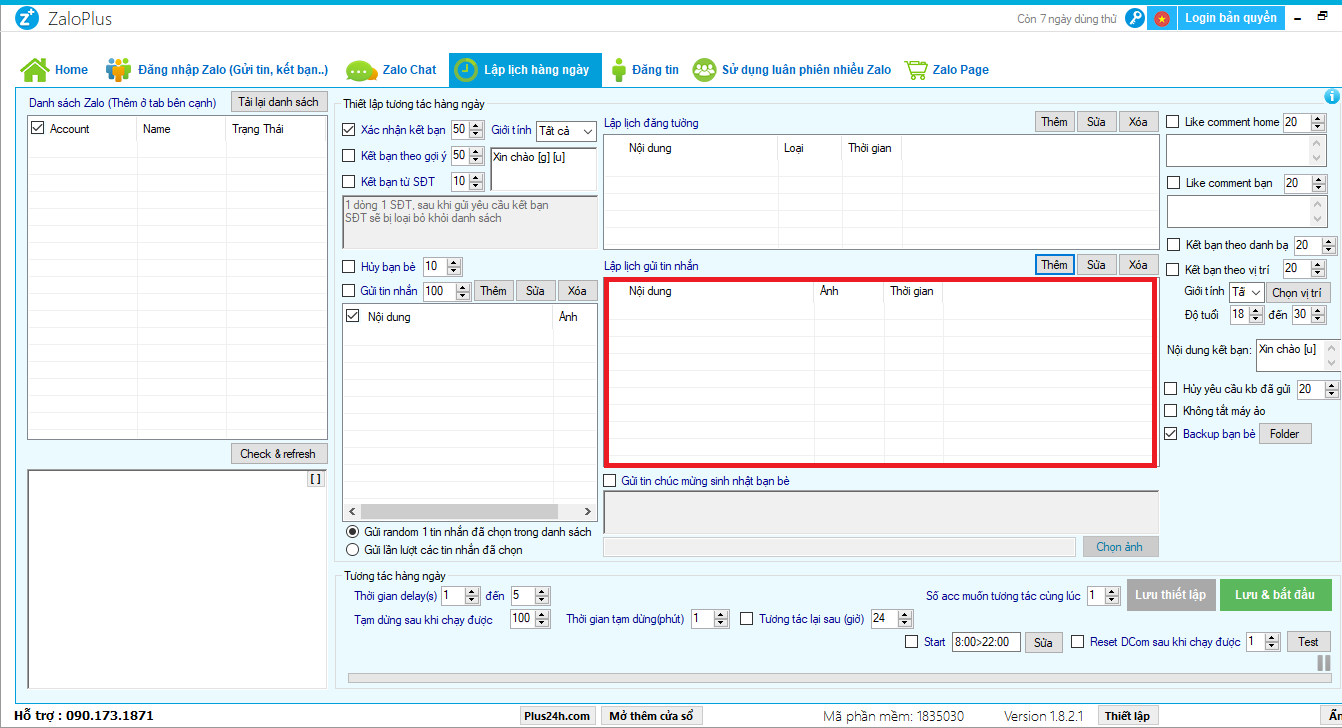Viewport: 1342px width, 728px height.
Task: Click Mở thêm cửa sổ button
Action: 653,715
